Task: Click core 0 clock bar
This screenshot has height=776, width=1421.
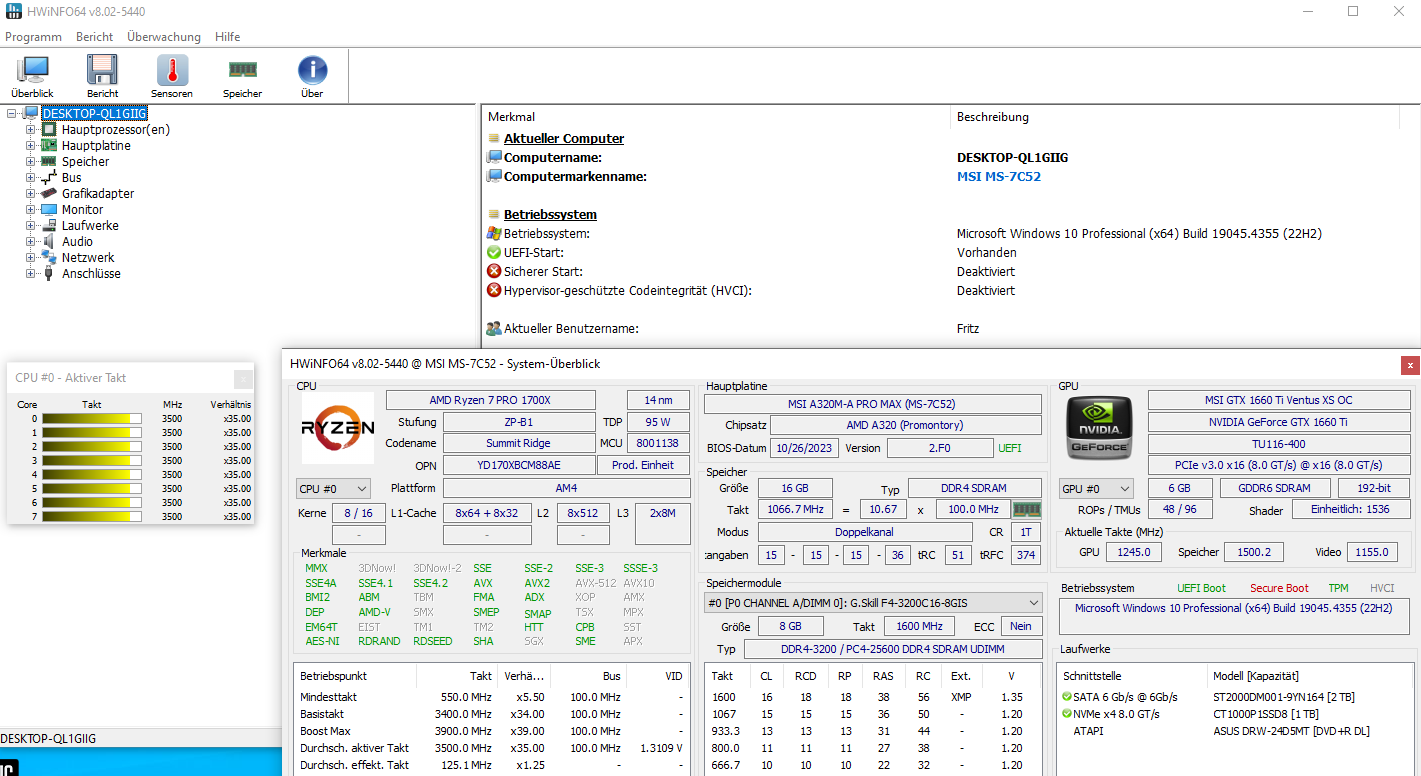Action: point(92,419)
